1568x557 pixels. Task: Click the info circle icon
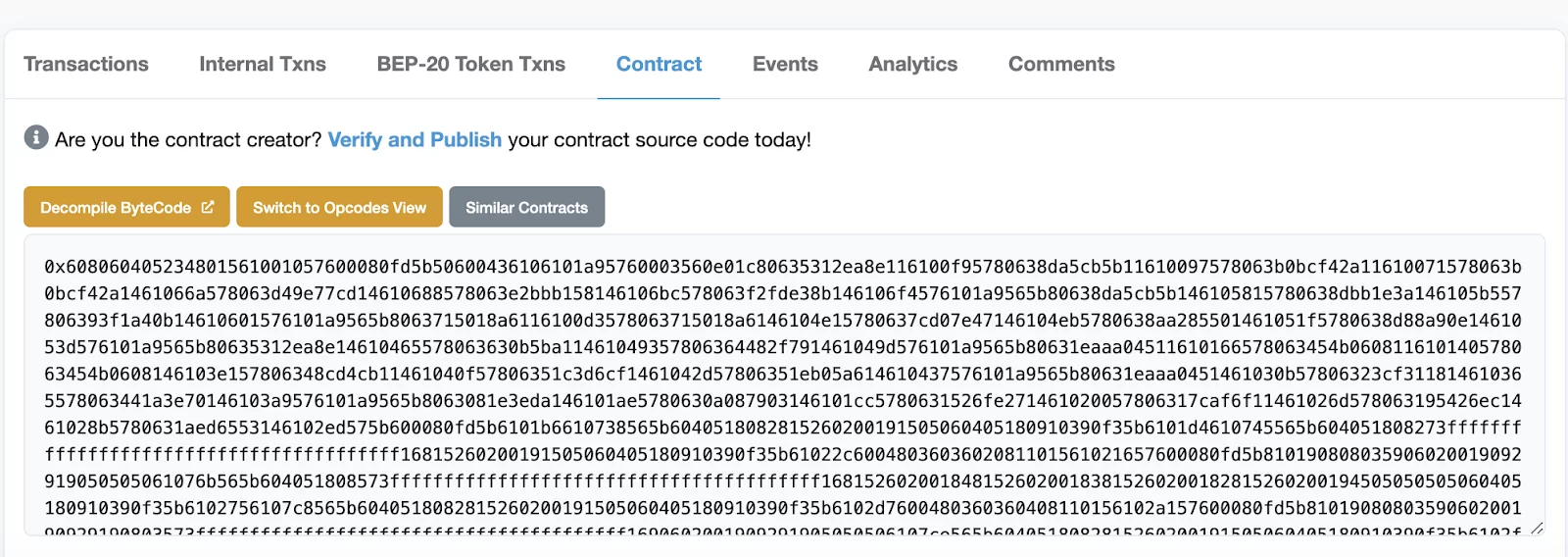[36, 137]
